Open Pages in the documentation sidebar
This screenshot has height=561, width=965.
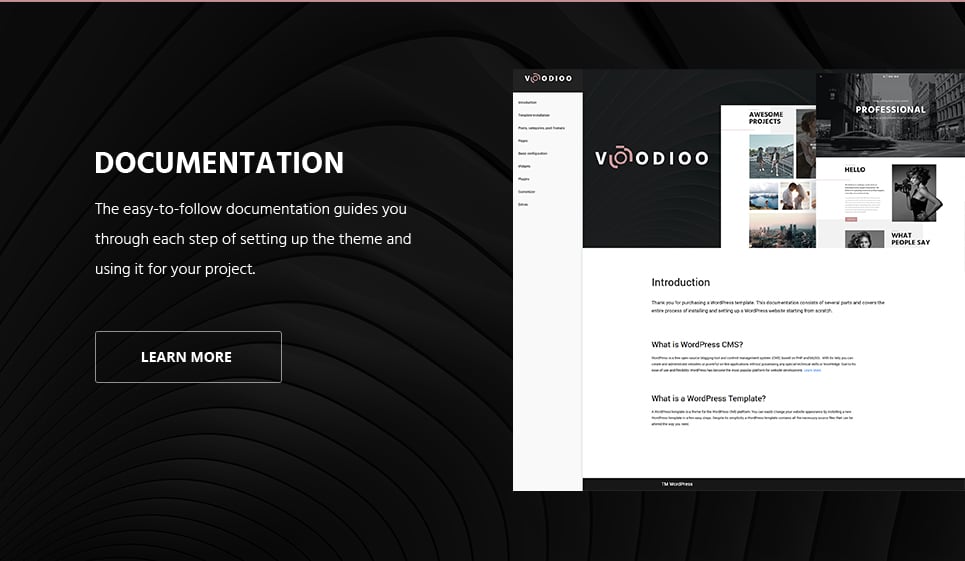point(523,141)
